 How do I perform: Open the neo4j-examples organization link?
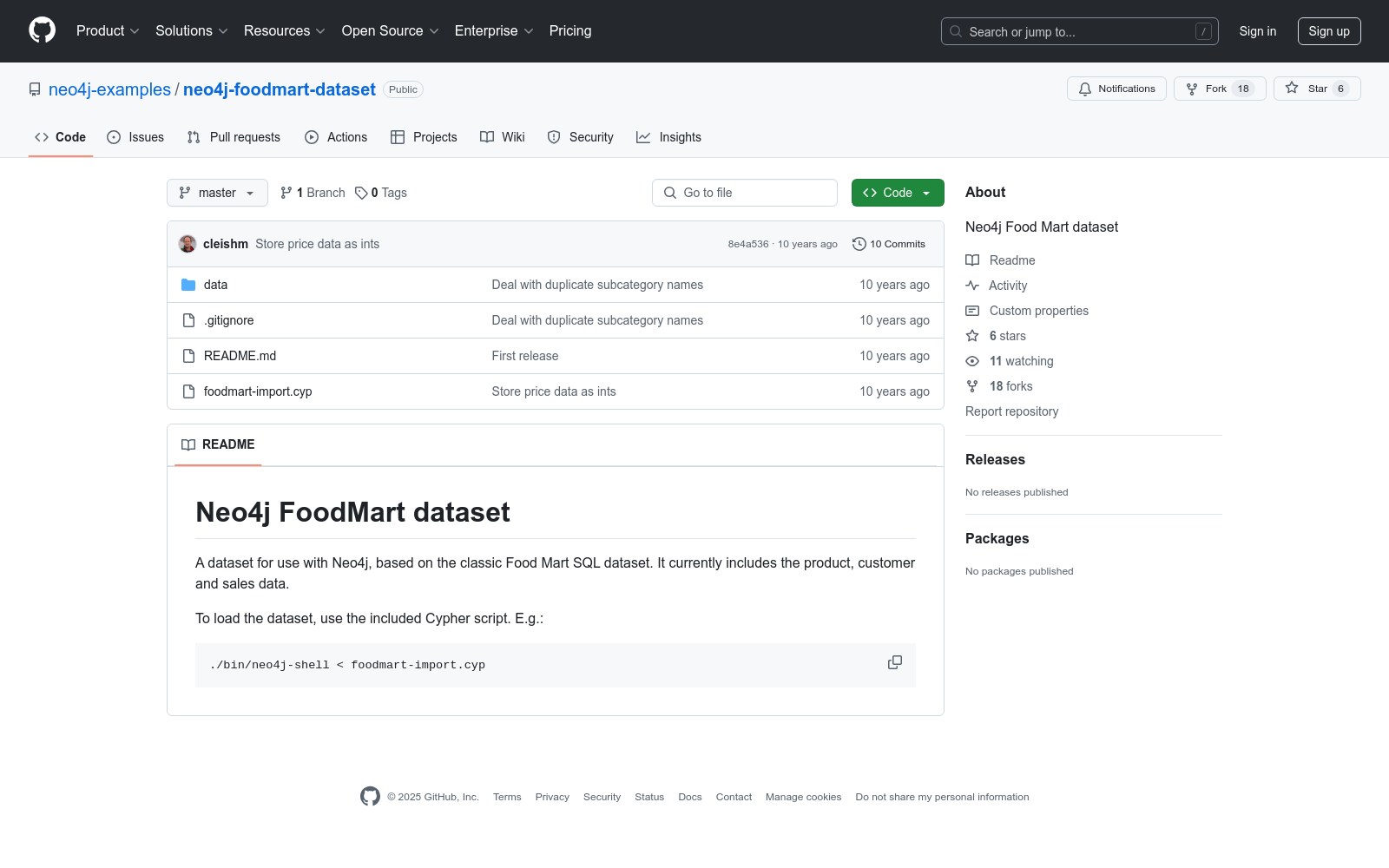pos(109,89)
